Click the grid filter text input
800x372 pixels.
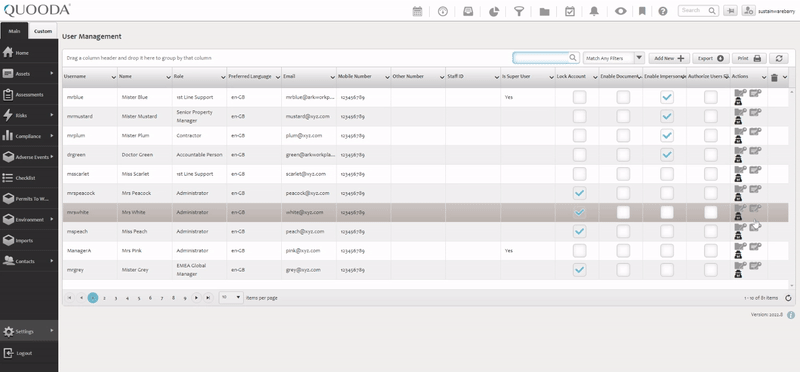point(541,58)
